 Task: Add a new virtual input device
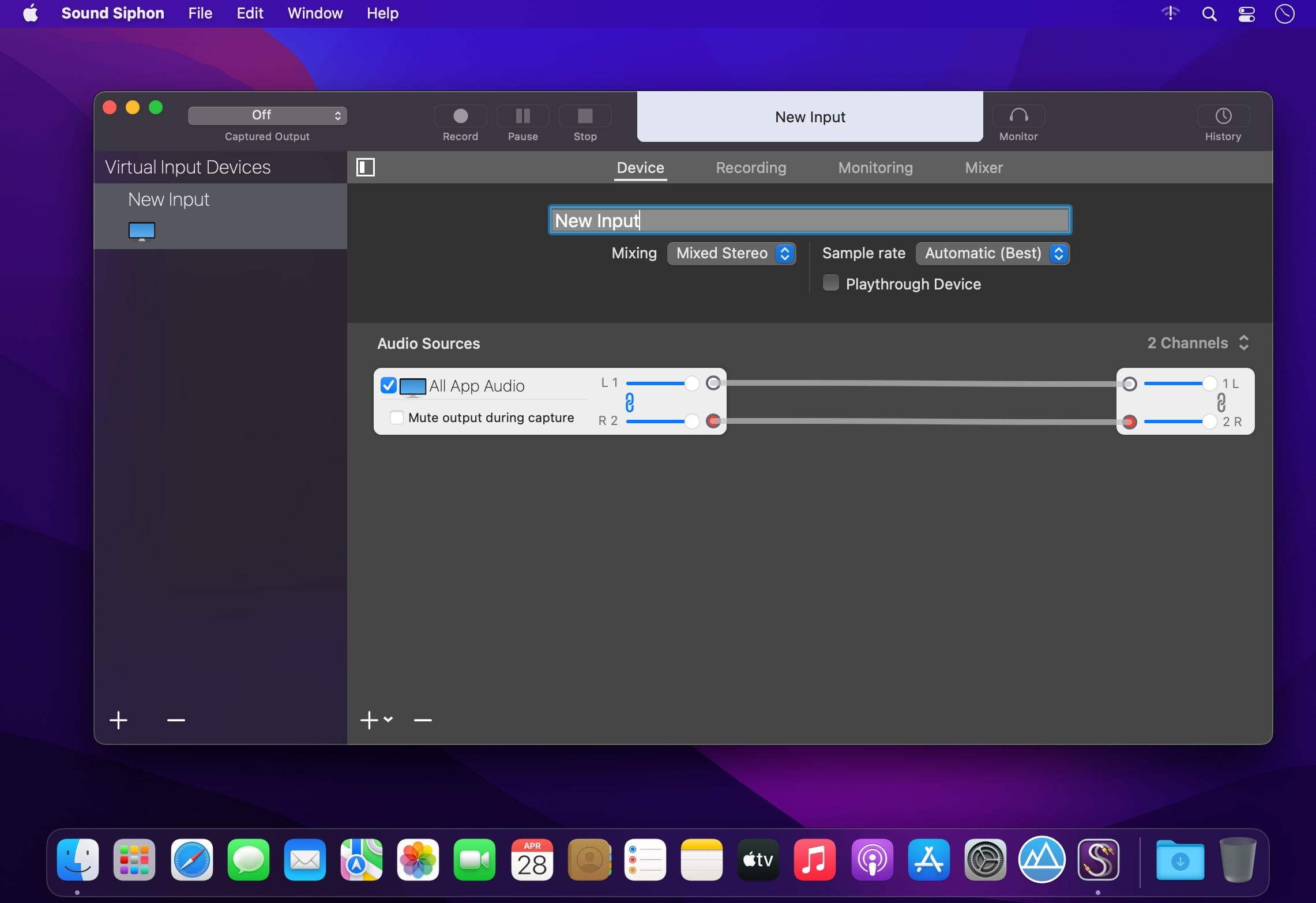[x=119, y=720]
